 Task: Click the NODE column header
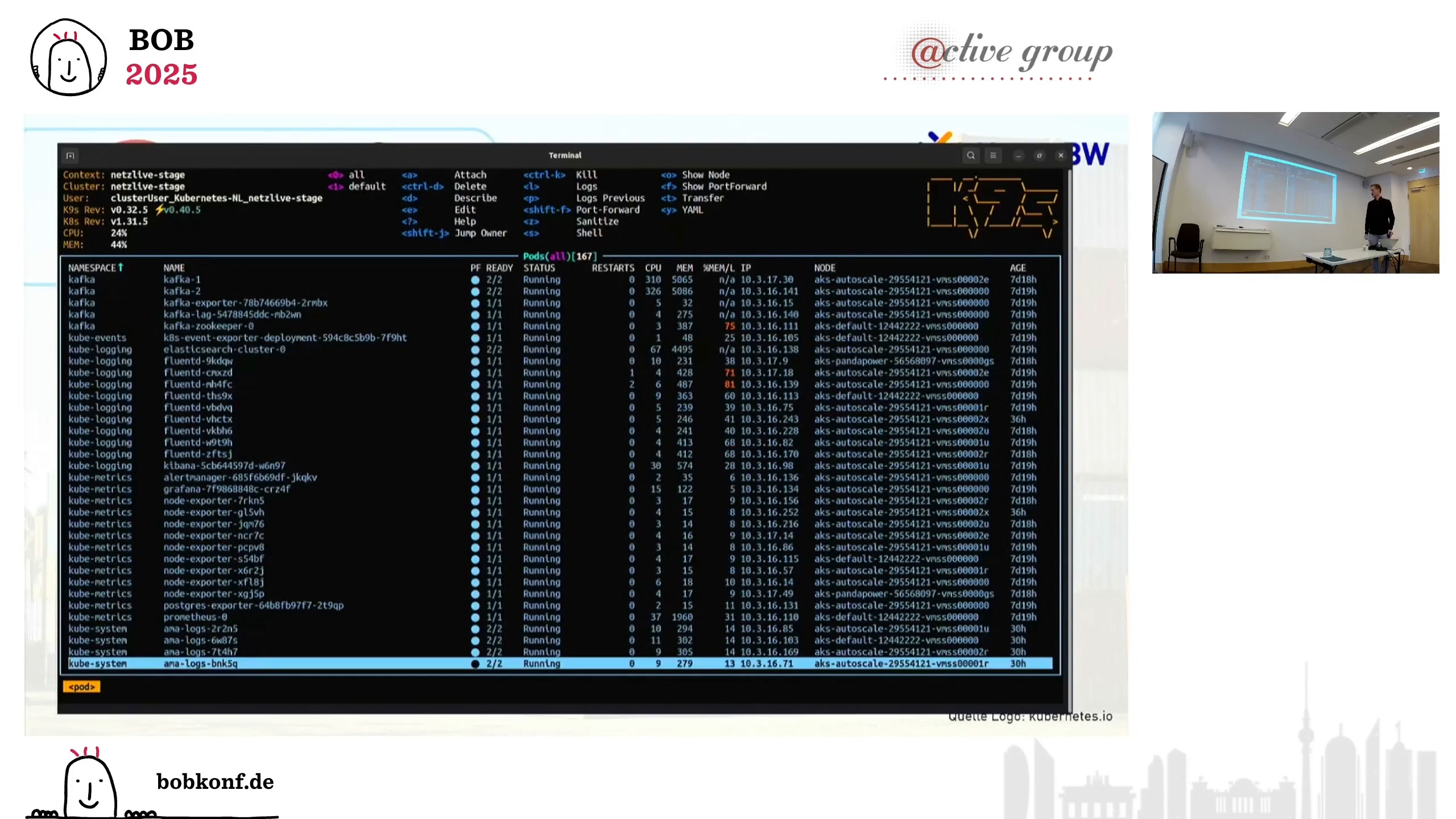(825, 268)
